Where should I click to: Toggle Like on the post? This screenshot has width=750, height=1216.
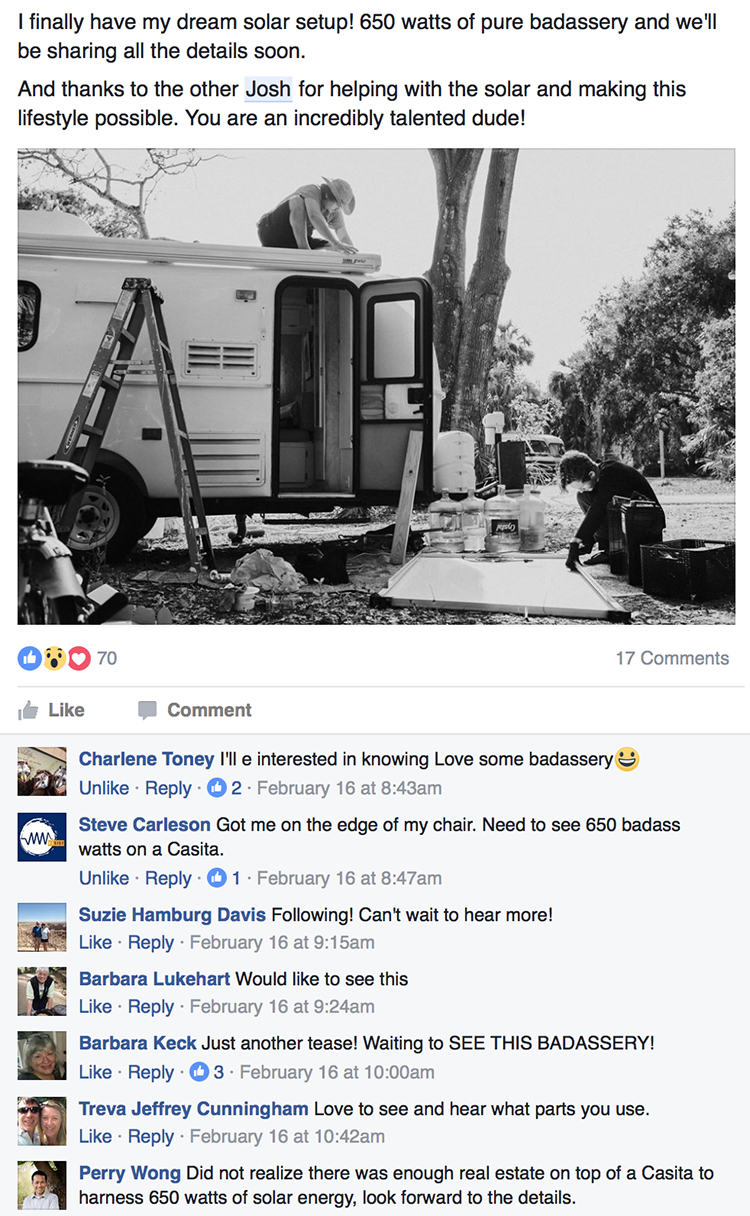(x=52, y=710)
